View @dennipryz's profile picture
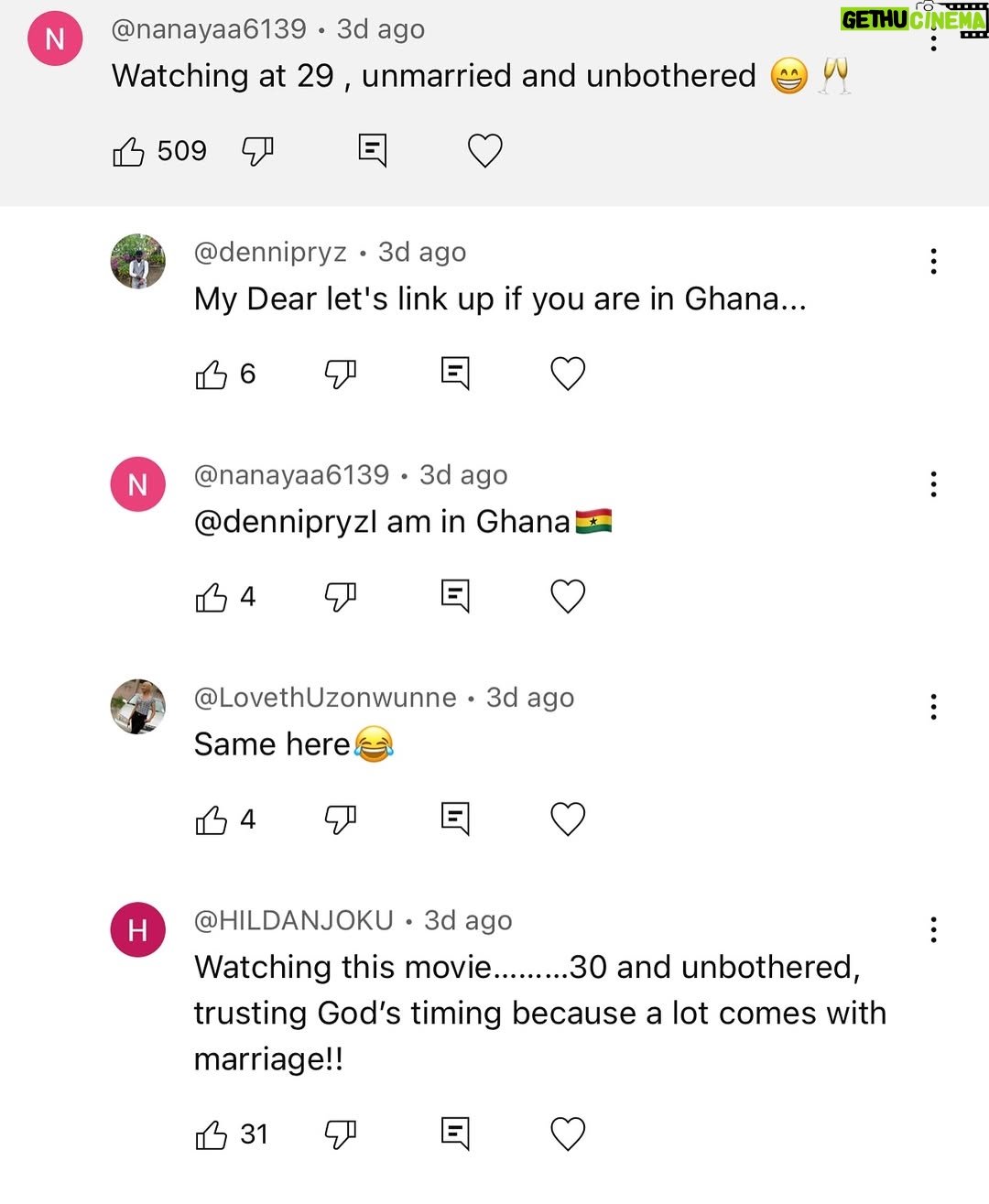Screen dimensions: 989x1204 click(x=138, y=261)
